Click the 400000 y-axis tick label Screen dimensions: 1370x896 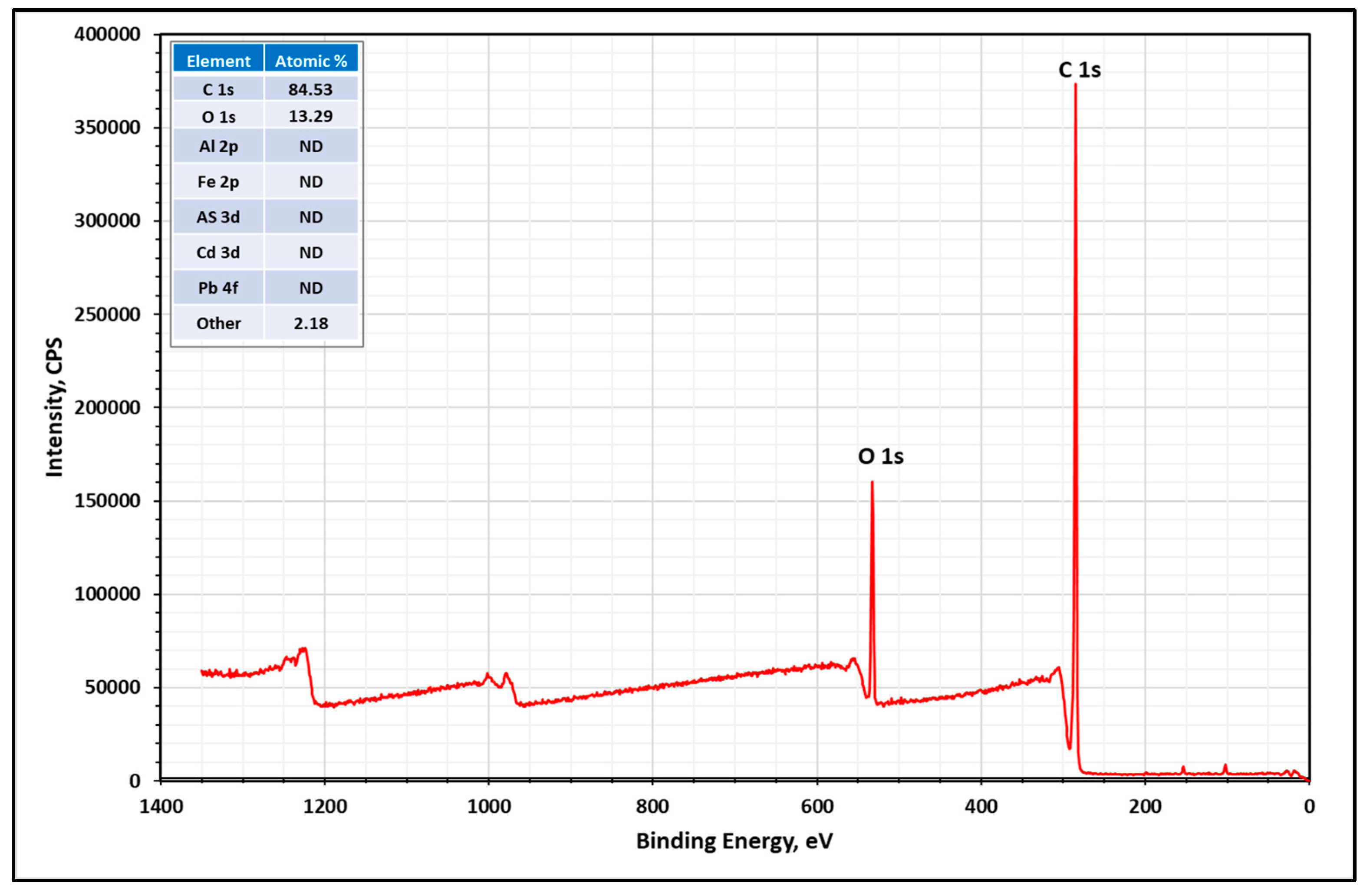pos(107,34)
